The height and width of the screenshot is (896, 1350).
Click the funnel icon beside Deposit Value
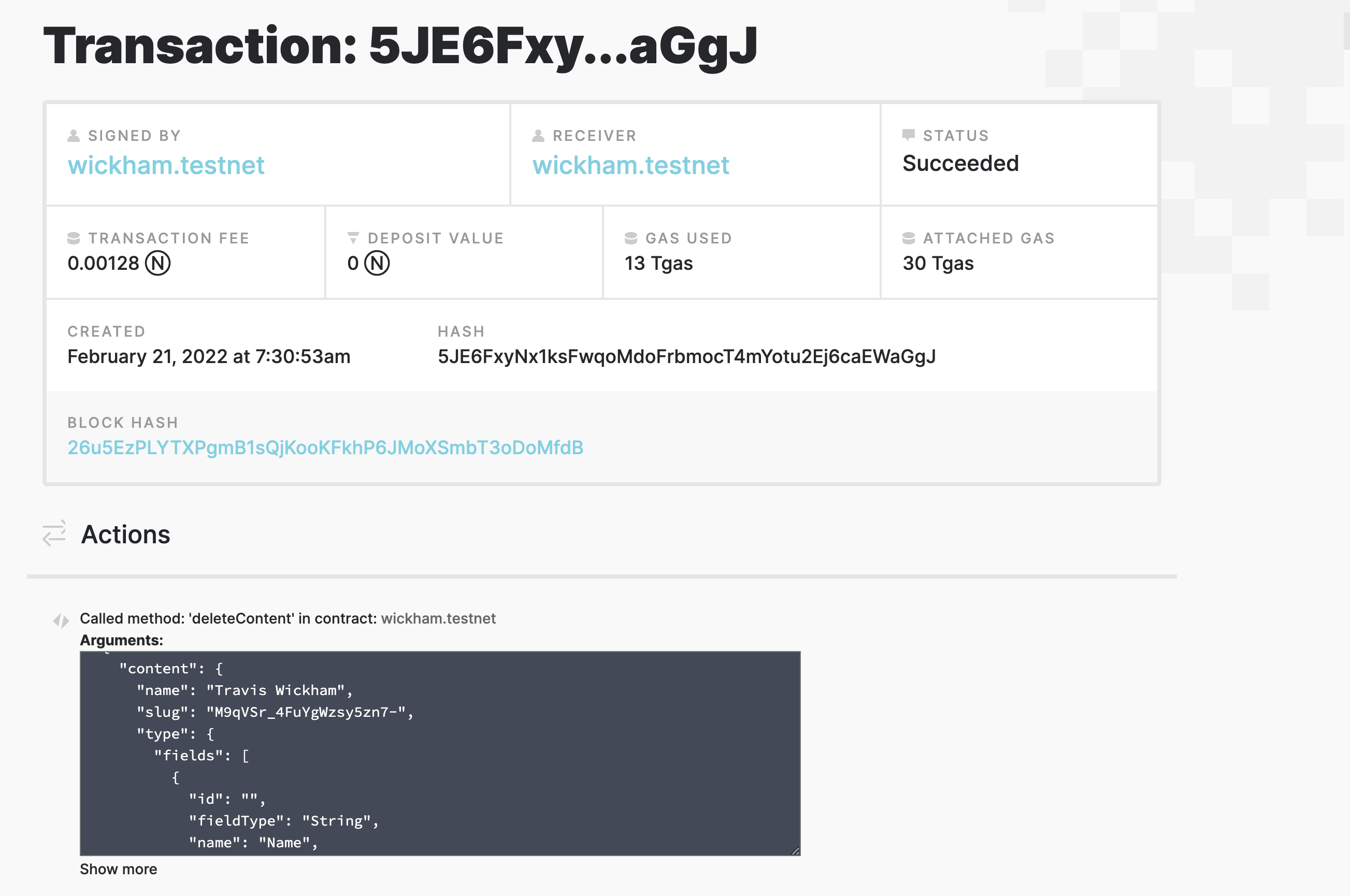[x=353, y=238]
